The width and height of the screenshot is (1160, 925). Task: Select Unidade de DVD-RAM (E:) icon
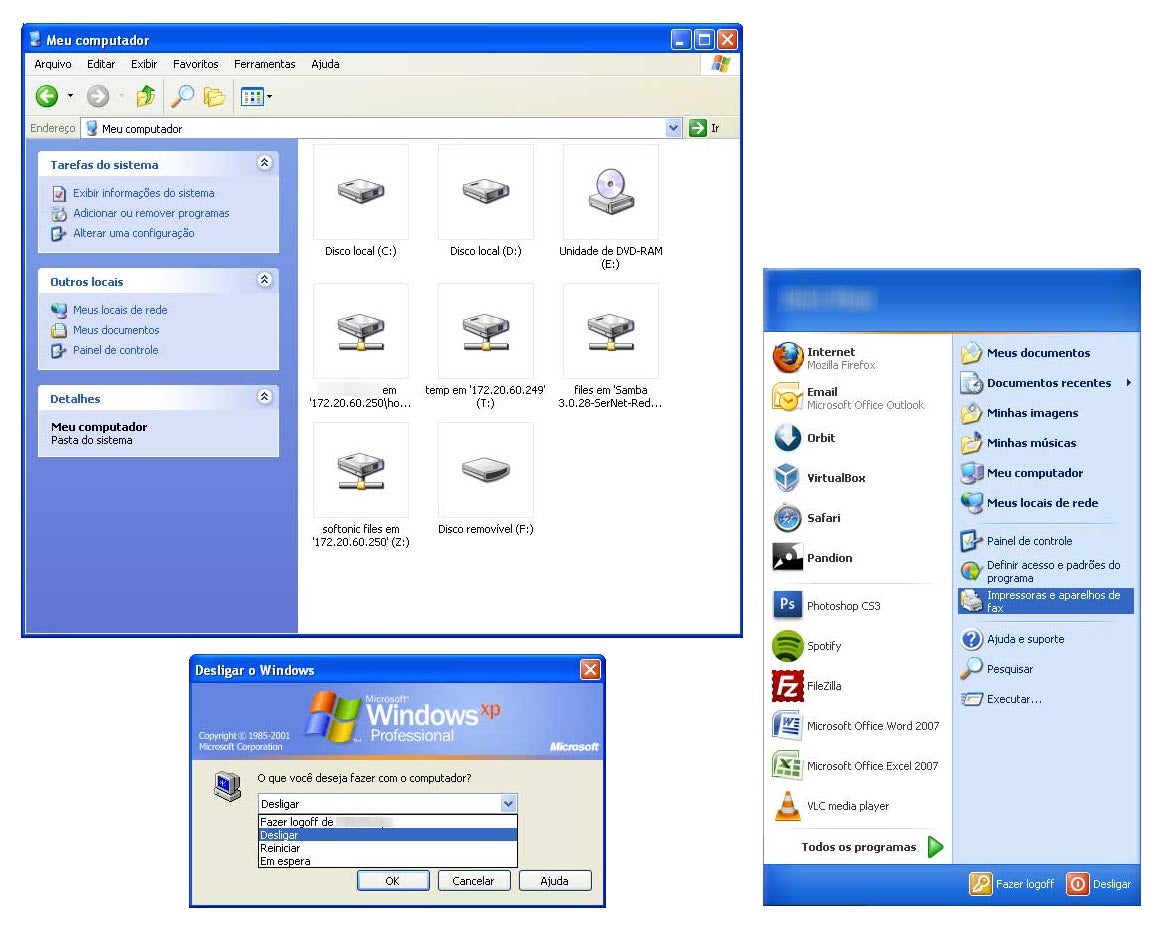(611, 192)
